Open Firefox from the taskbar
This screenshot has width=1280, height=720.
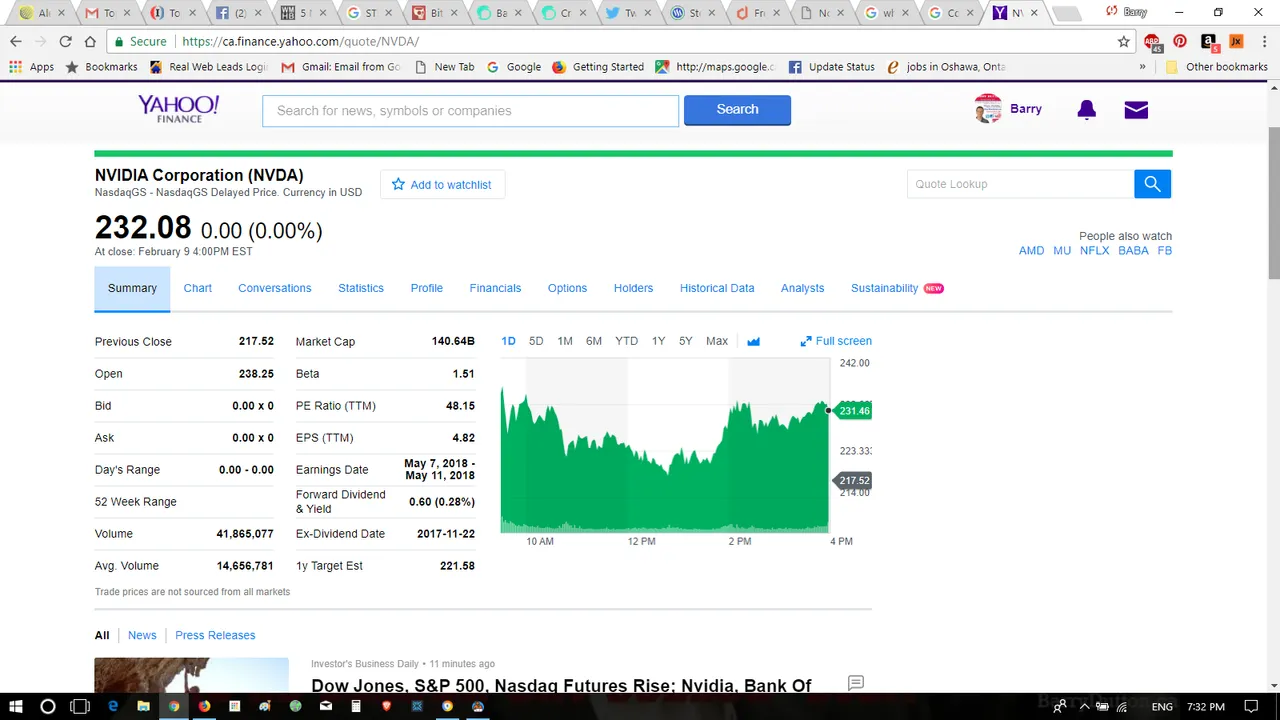click(204, 706)
